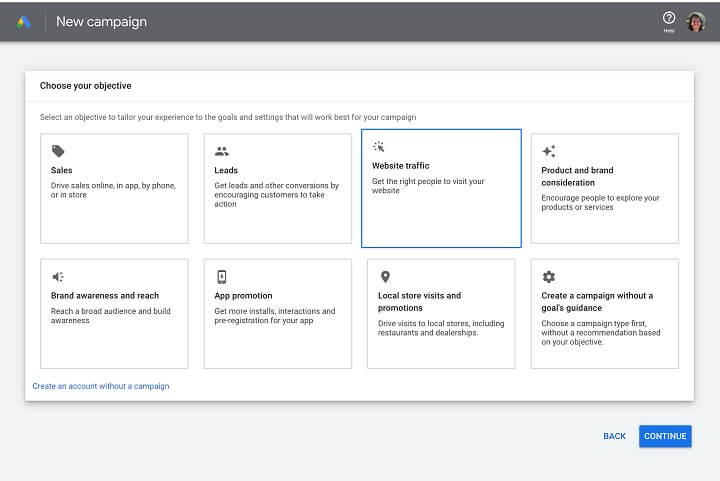Open the user profile avatar

tap(696, 22)
